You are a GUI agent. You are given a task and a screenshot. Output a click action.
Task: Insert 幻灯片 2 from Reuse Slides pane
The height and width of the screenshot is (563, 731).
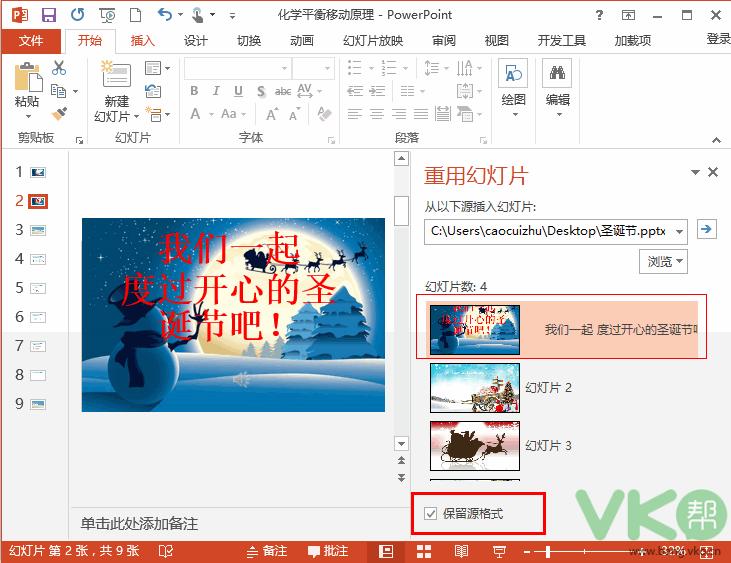coord(475,388)
